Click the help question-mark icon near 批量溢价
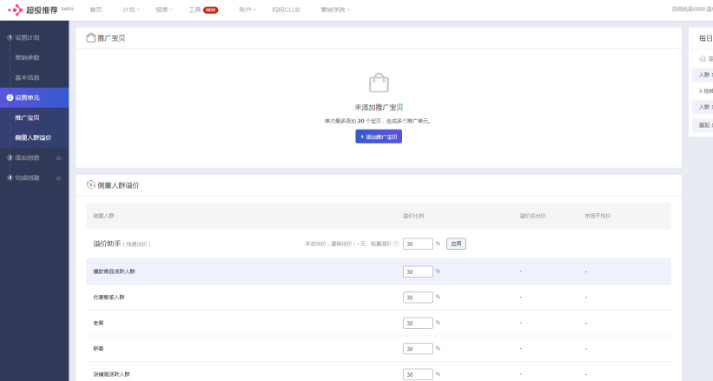The height and width of the screenshot is (381, 713). point(396,244)
